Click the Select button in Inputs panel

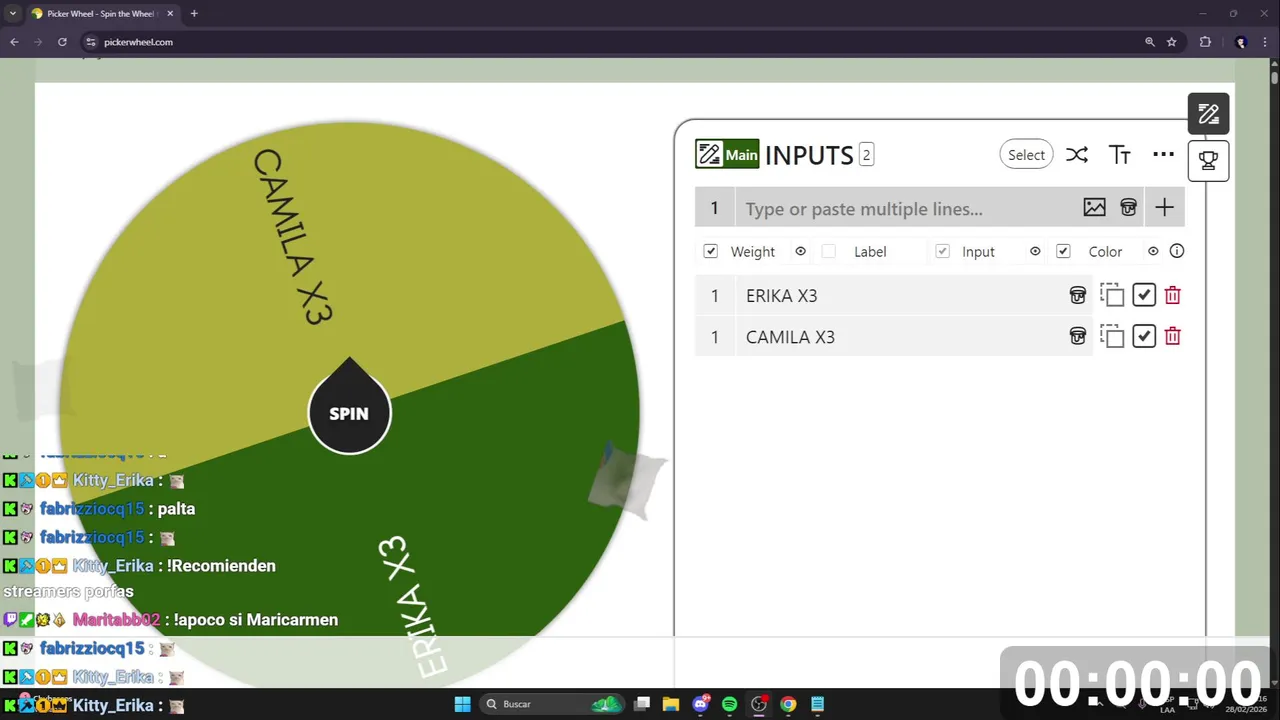point(1026,155)
